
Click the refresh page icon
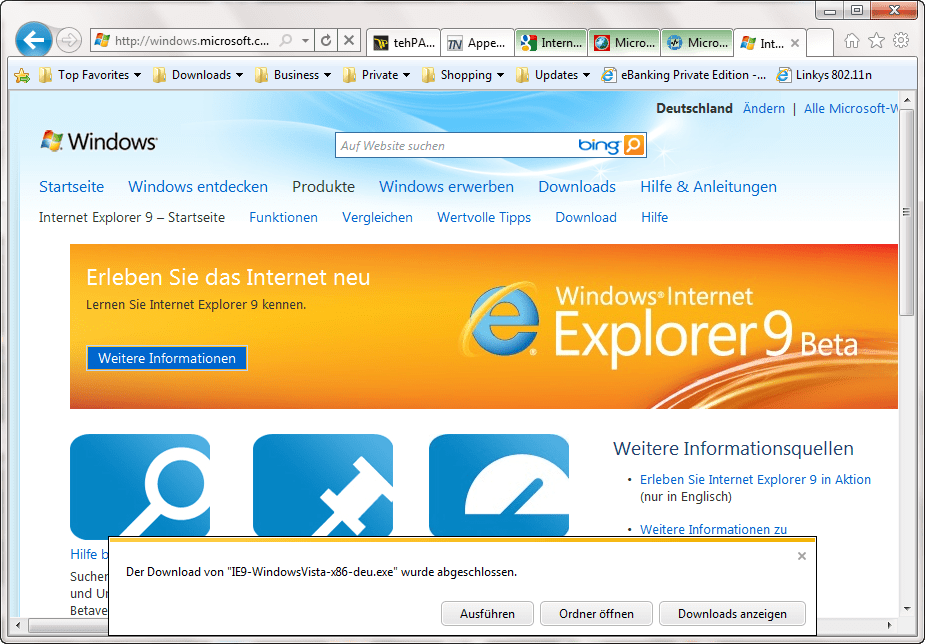326,41
